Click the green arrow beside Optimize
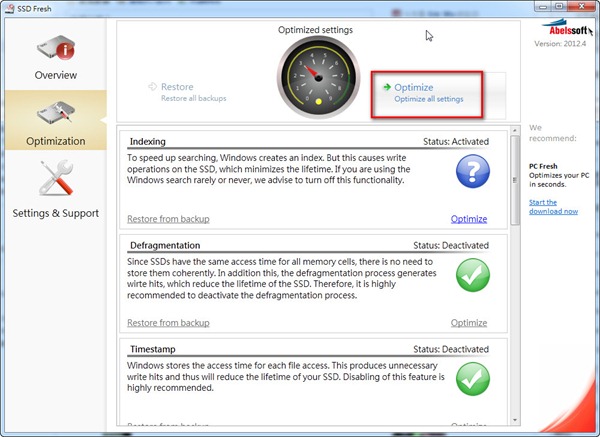Screen dimensions: 600x437 coord(387,87)
